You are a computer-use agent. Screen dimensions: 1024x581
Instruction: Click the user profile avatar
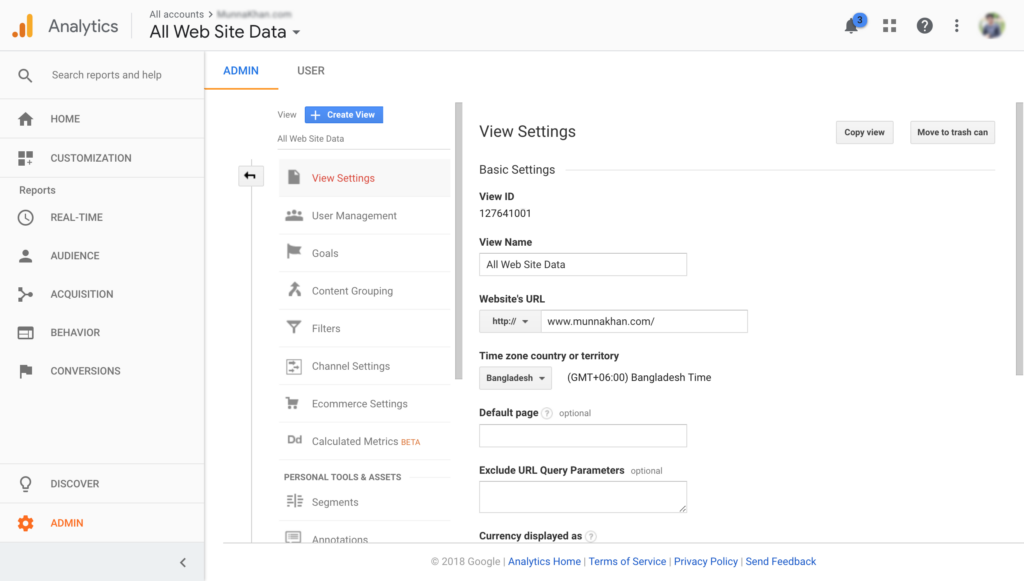(992, 26)
